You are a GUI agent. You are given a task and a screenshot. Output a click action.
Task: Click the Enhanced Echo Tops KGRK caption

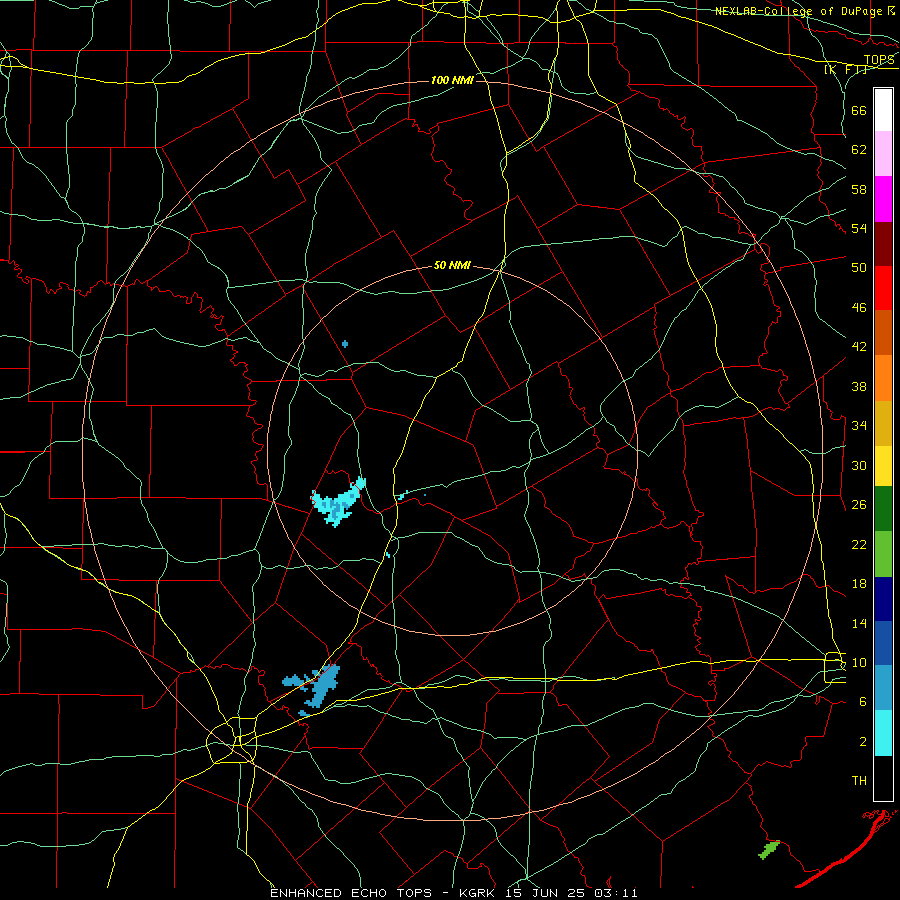pyautogui.click(x=453, y=893)
